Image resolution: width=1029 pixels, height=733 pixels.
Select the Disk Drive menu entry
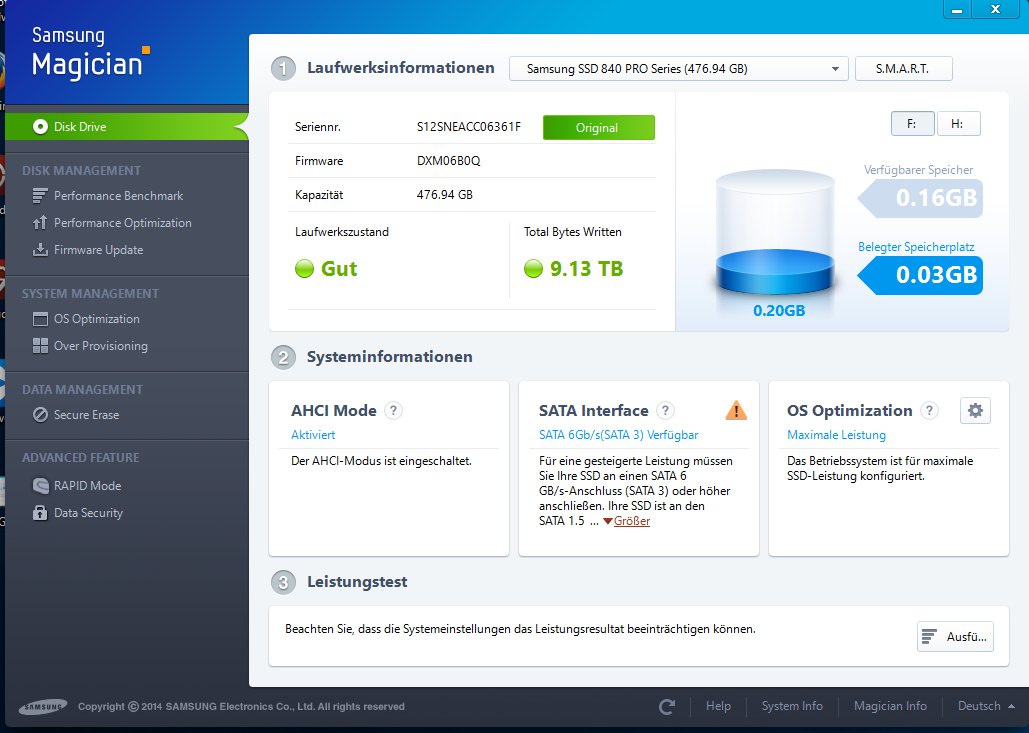127,127
